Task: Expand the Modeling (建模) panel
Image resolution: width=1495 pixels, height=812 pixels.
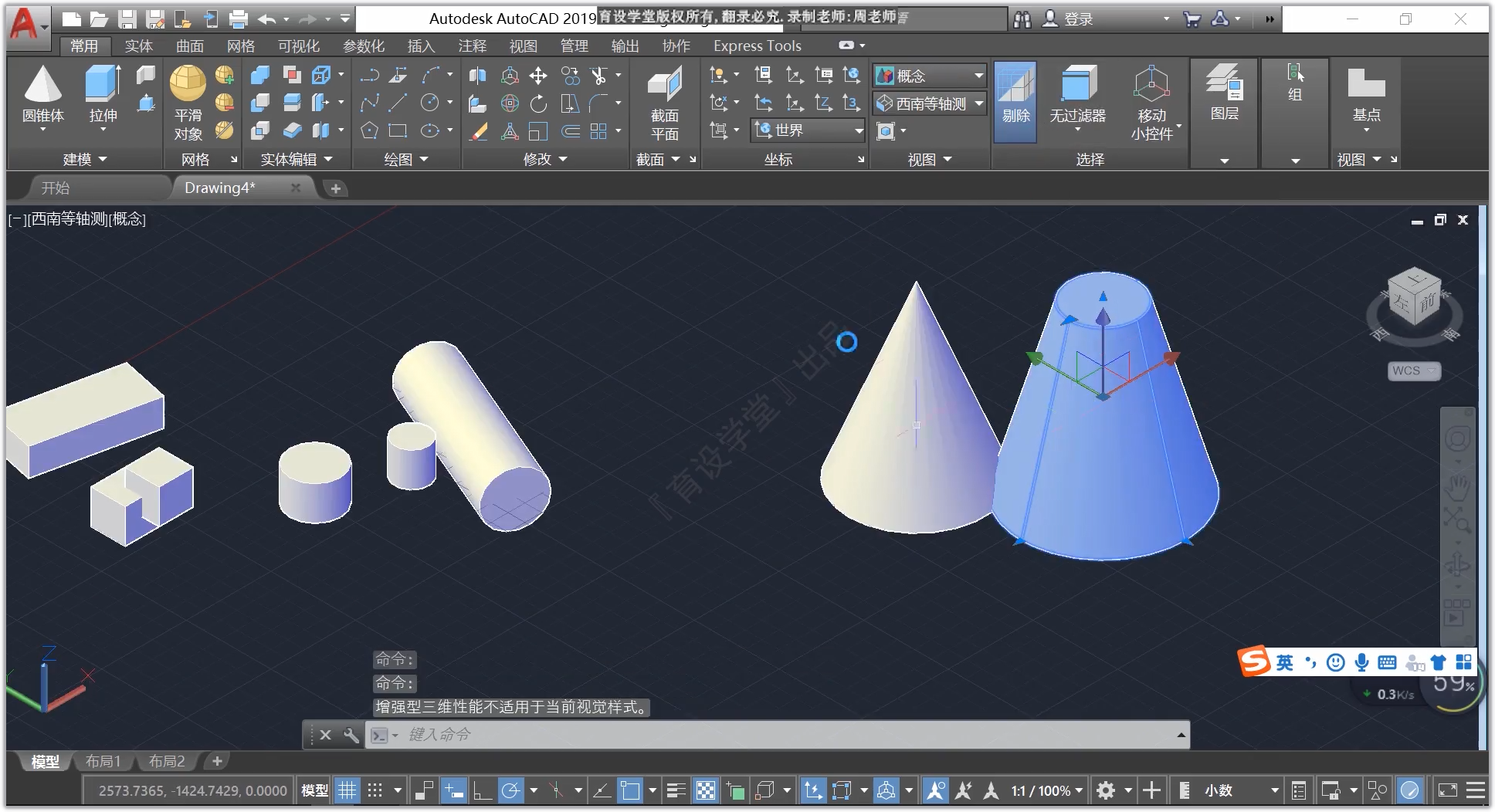Action: pos(84,159)
